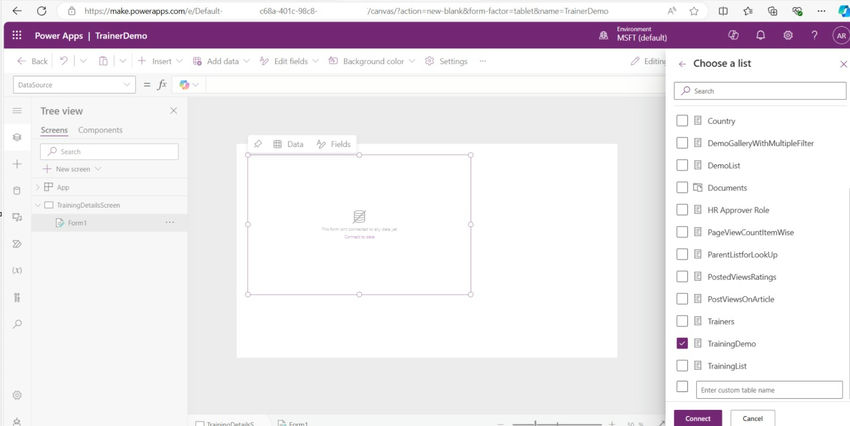Image resolution: width=850 pixels, height=426 pixels.
Task: Switch to the Components tab
Action: tap(100, 130)
